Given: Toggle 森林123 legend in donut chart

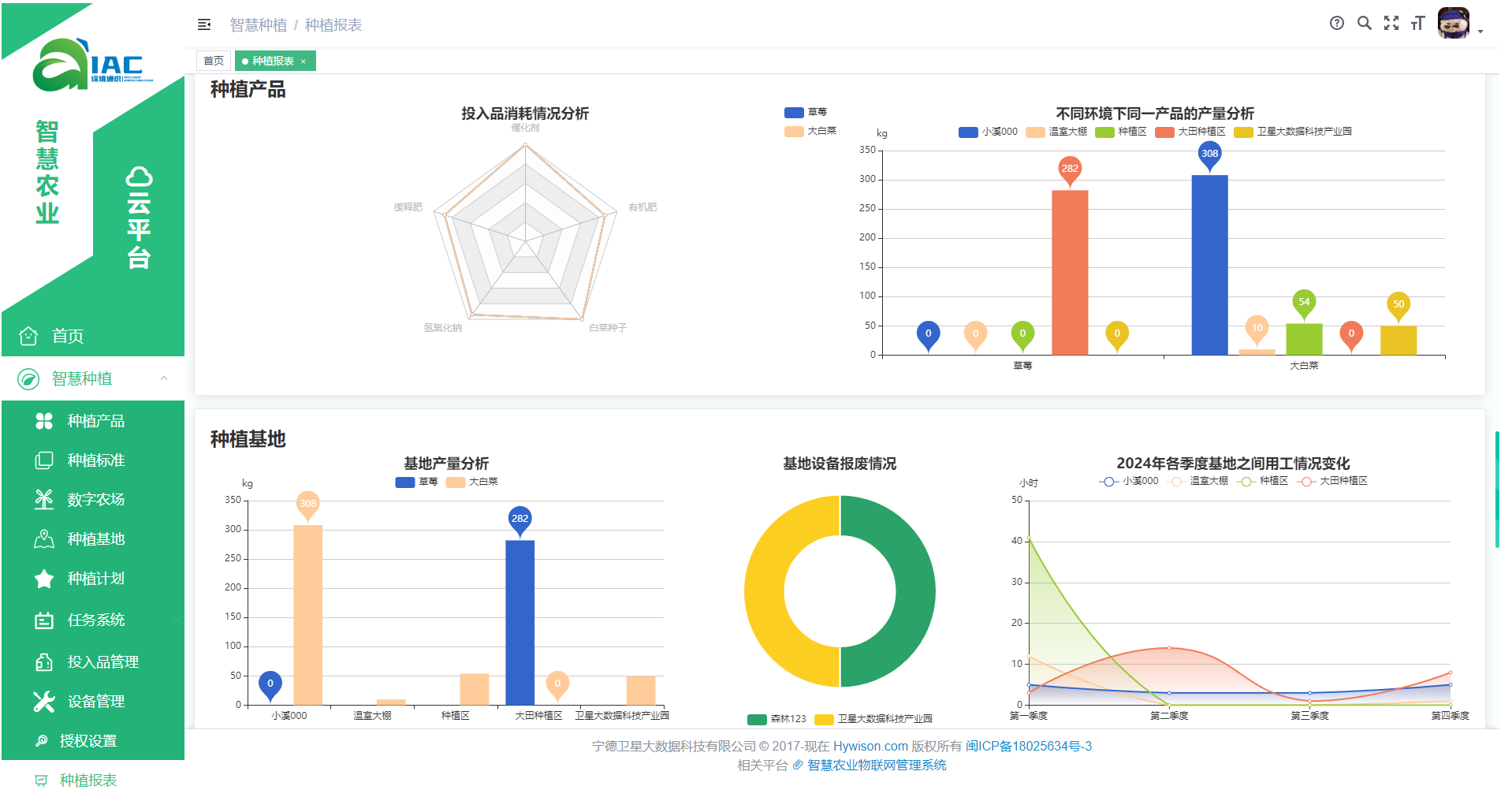Looking at the screenshot, I should coord(777,719).
